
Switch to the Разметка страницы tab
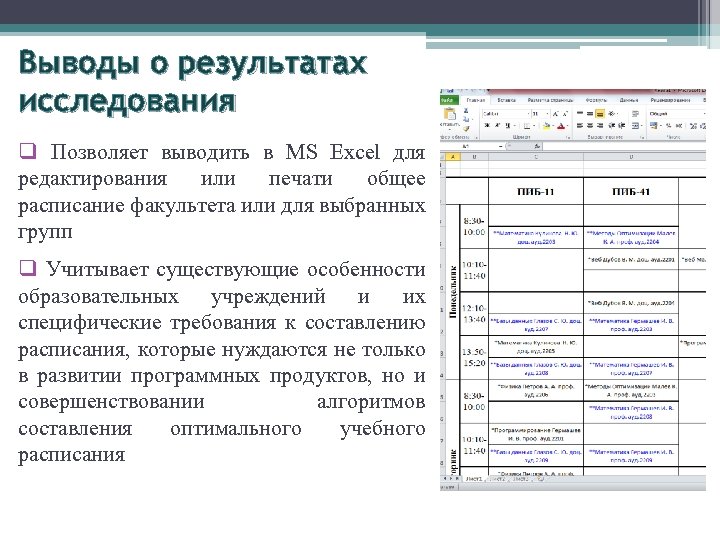(550, 100)
